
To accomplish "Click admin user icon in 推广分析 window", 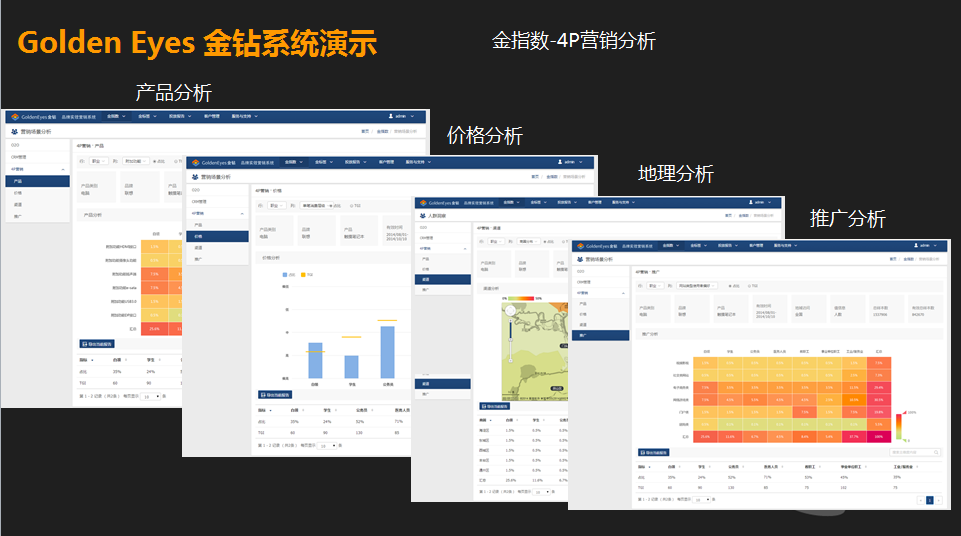I will coord(916,246).
